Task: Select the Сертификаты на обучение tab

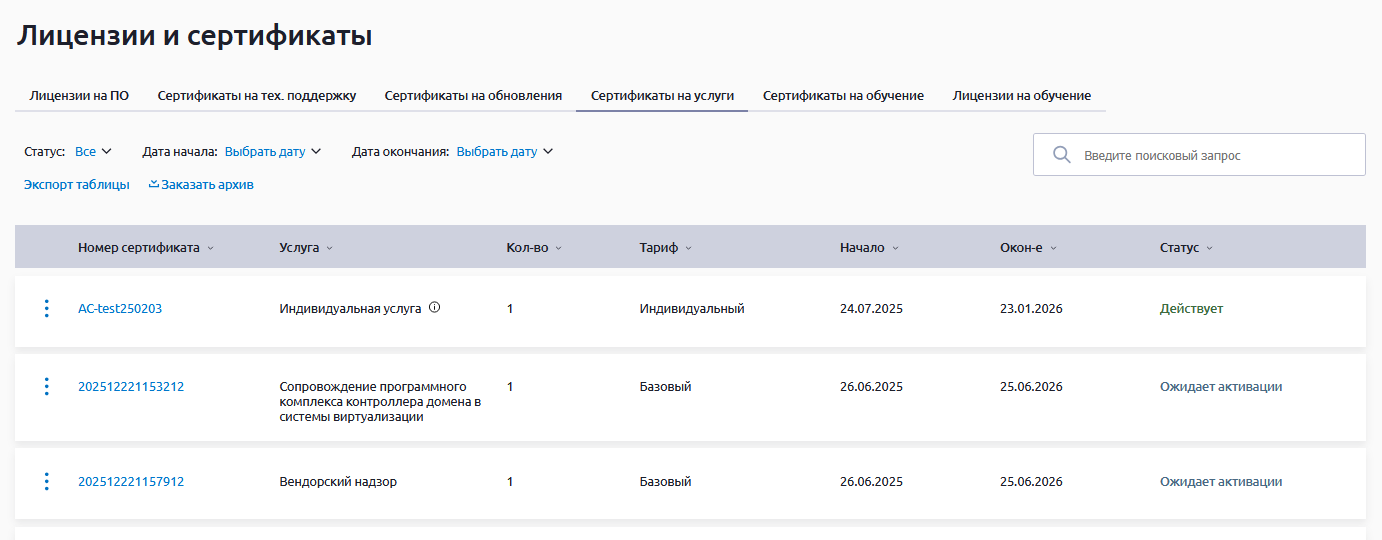Action: click(843, 96)
